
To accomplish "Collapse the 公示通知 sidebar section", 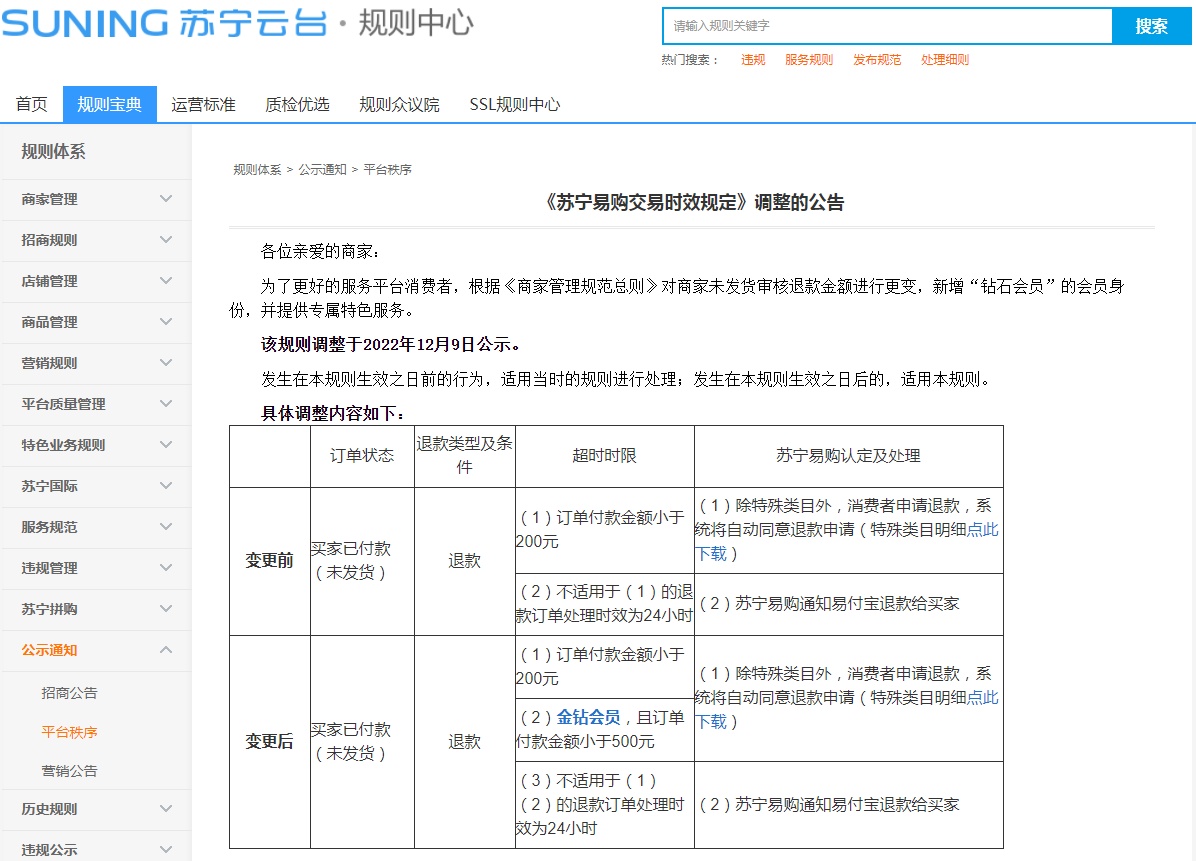I will coord(96,651).
